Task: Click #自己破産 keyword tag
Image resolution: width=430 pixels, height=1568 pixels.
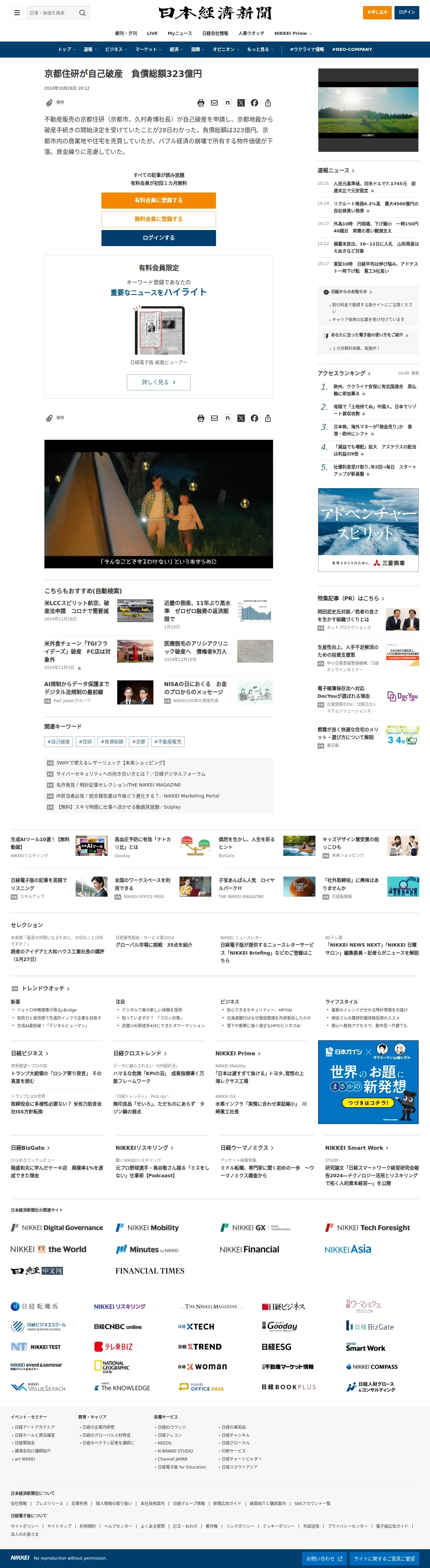Action: pyautogui.click(x=59, y=741)
